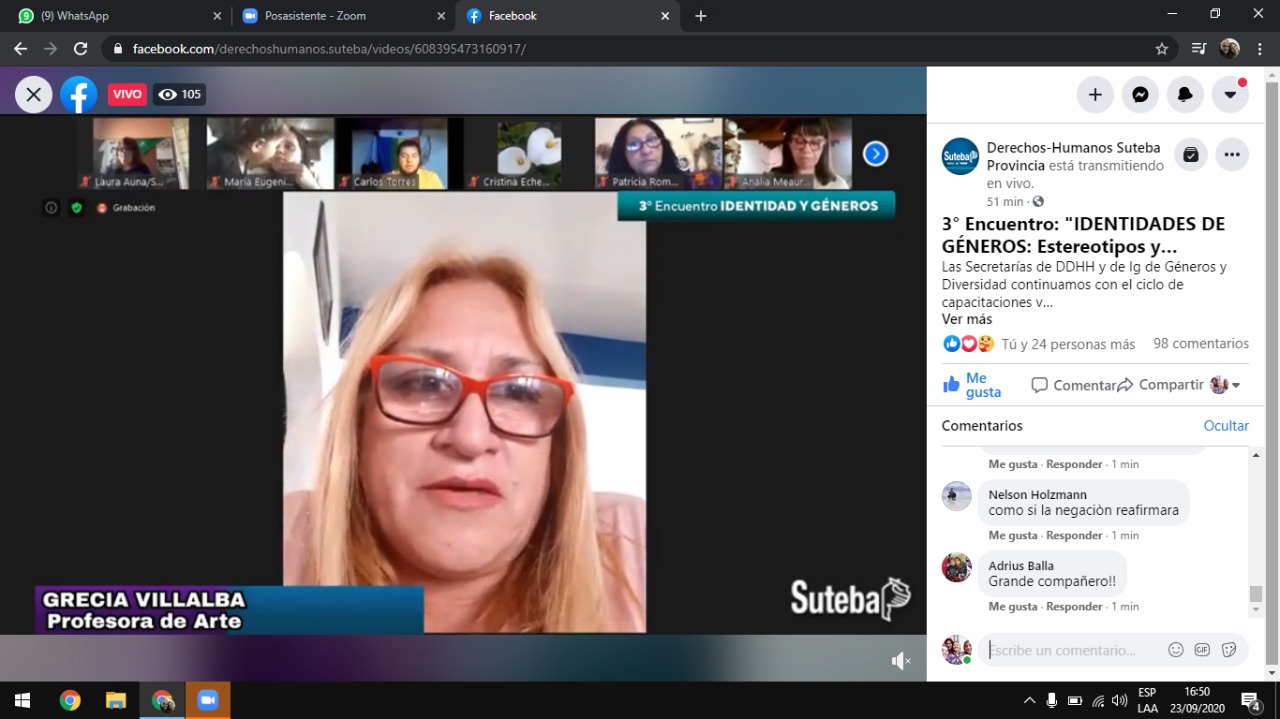Open the emoji picker in comment box
This screenshot has height=719, width=1280.
1176,650
